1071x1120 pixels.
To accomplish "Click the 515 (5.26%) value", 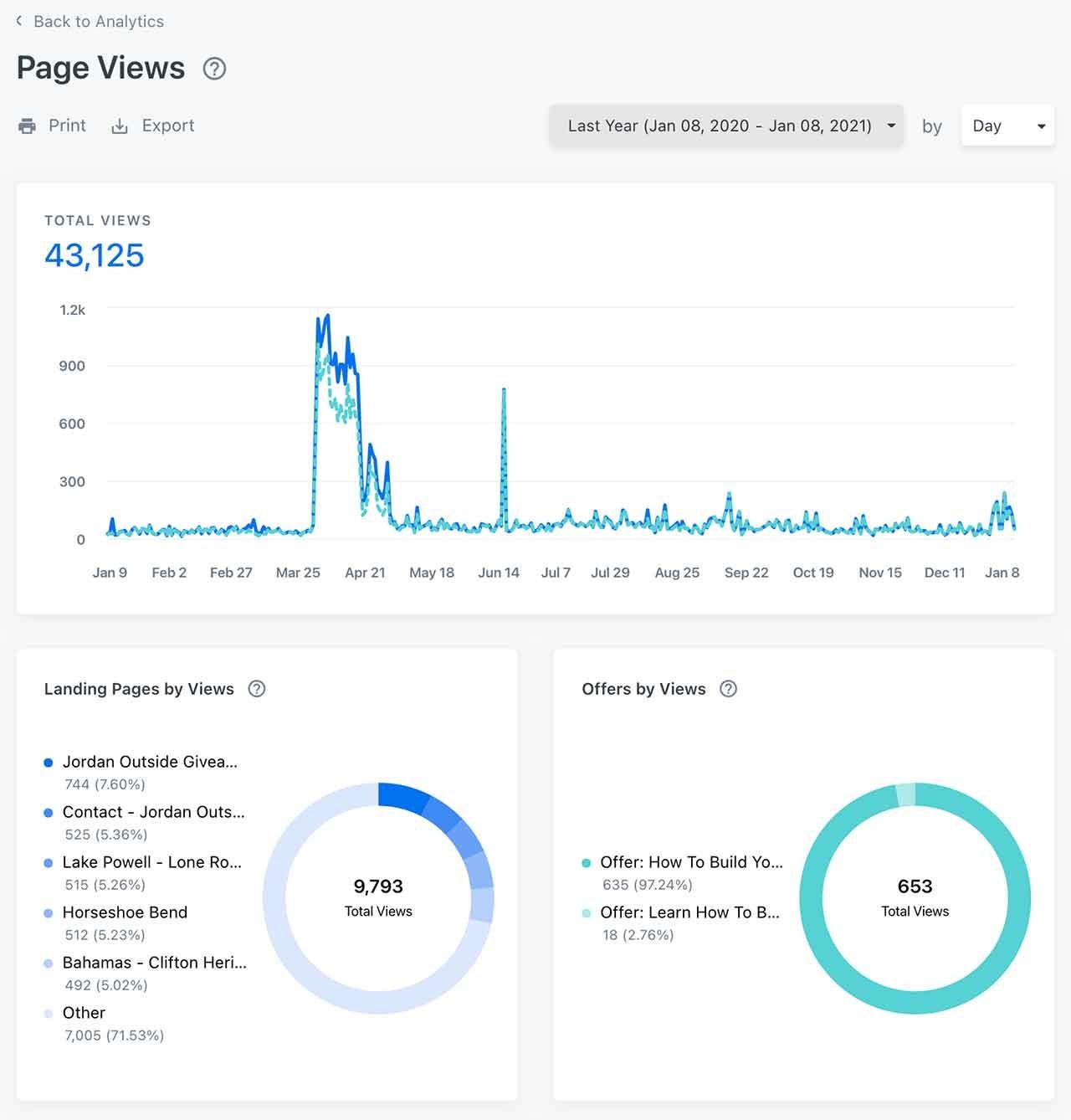I will 105,885.
